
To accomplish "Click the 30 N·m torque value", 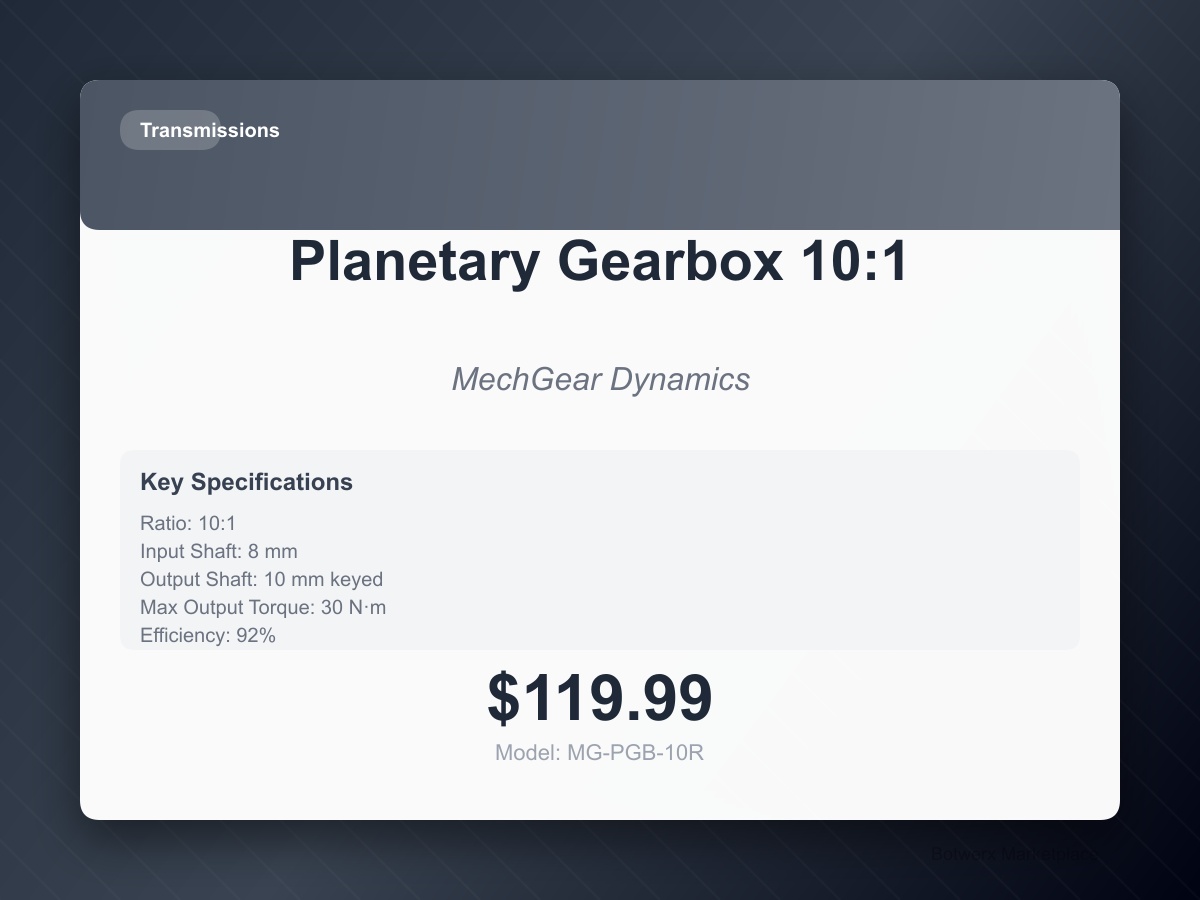I will pos(353,607).
